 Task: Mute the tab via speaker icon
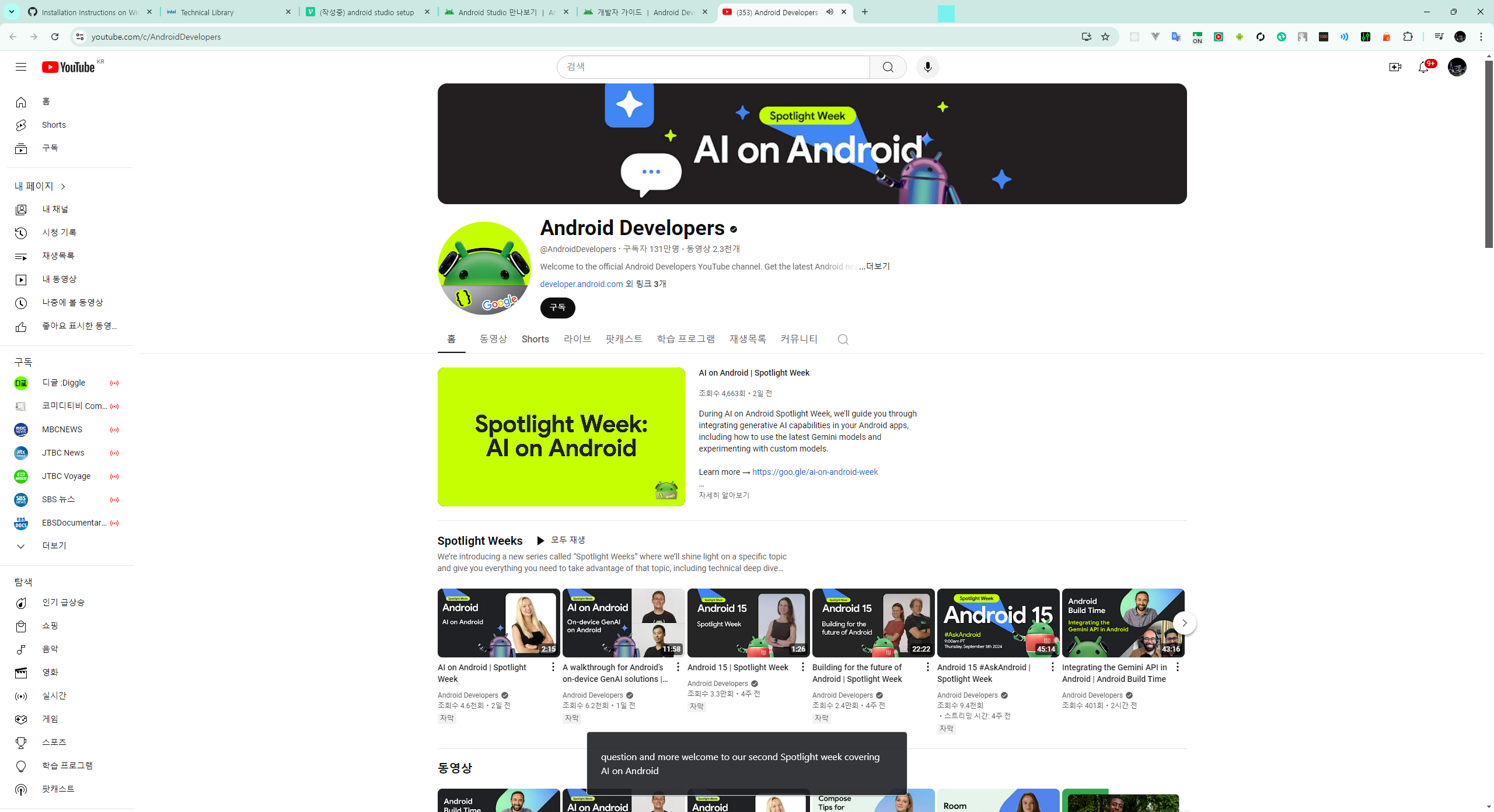point(829,12)
